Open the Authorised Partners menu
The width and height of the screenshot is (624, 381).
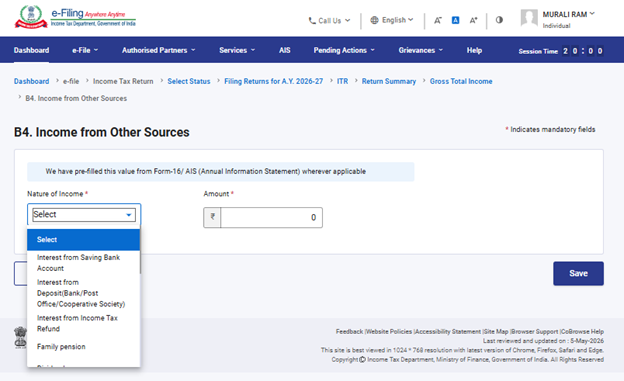point(158,50)
